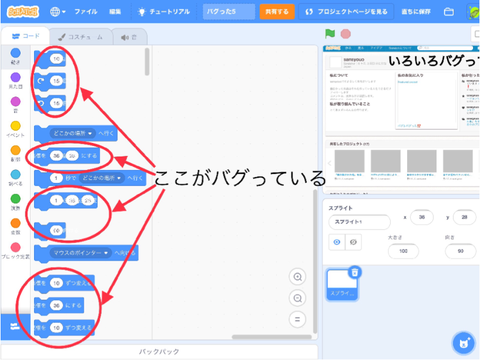Open チュートリアル from the menu bar
The height and width of the screenshot is (360, 480).
pyautogui.click(x=164, y=12)
